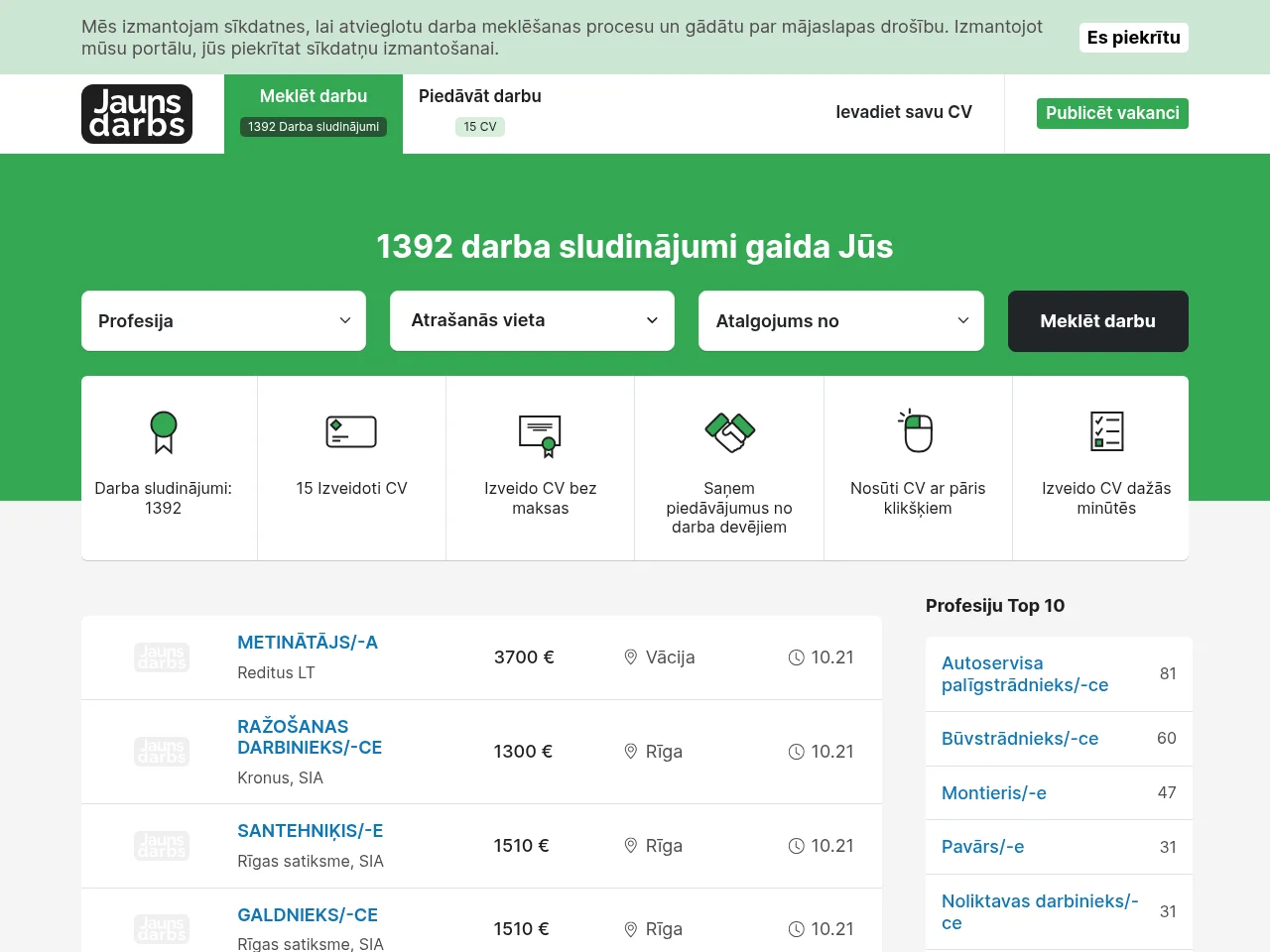Click the Jauns darbs logo
Viewport: 1270px width, 952px height.
[137, 114]
